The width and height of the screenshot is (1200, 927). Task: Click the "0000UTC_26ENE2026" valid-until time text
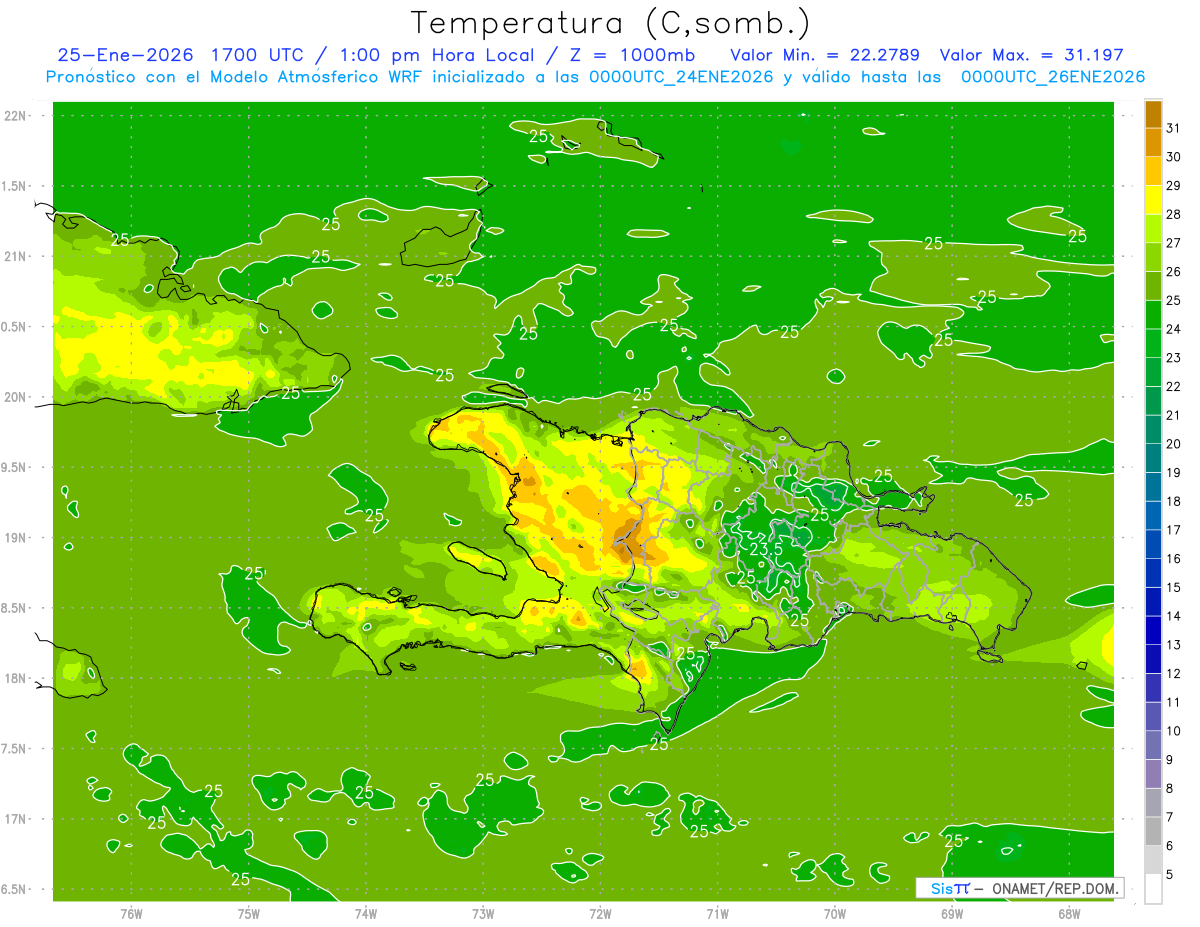coord(1053,77)
